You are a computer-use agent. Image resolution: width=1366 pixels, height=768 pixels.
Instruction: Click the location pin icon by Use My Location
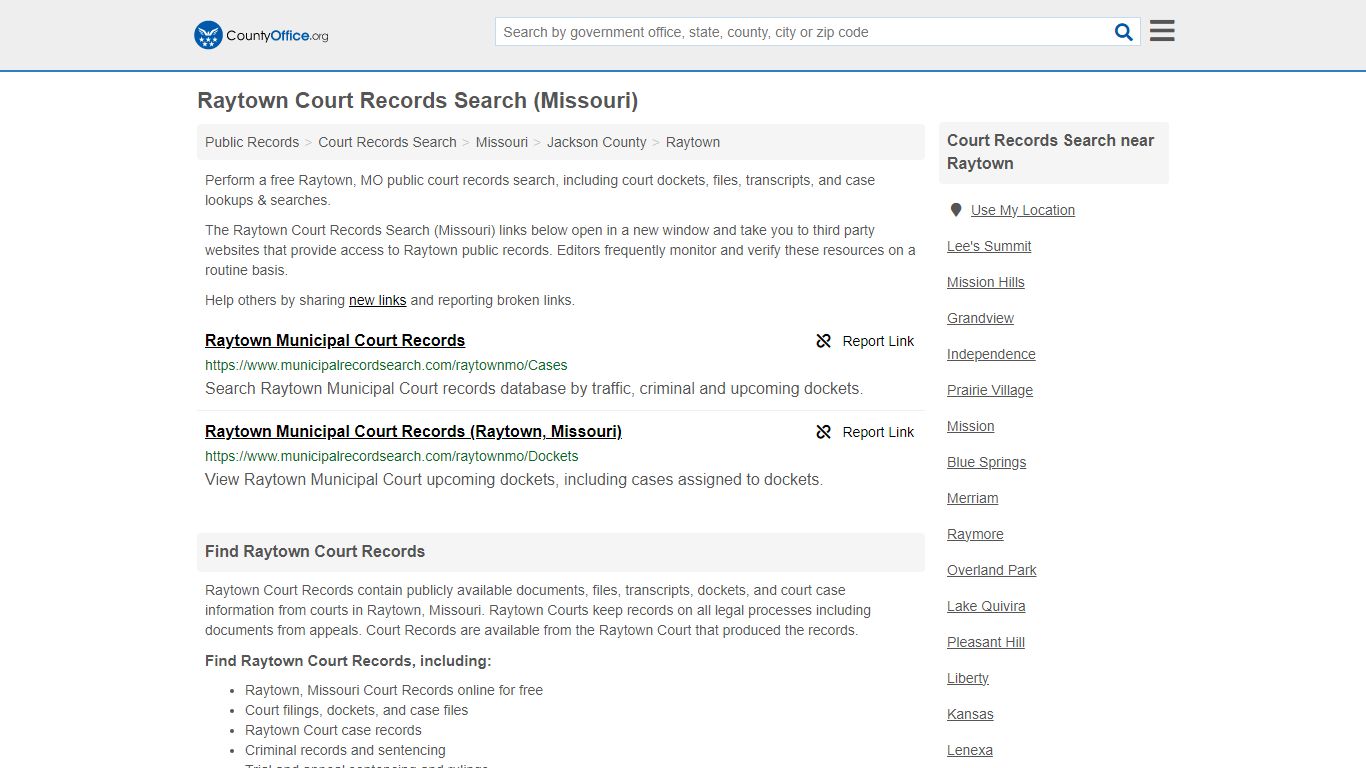[x=956, y=210]
